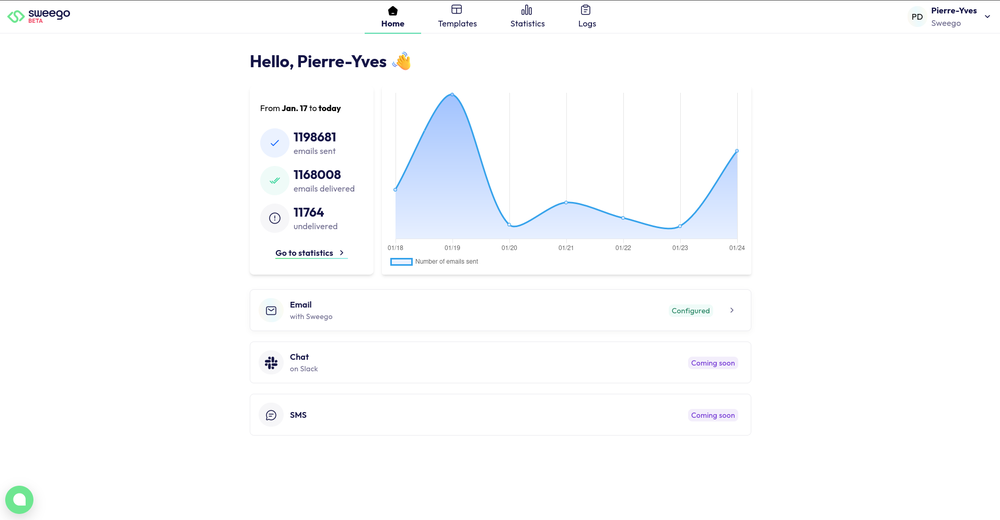Screen dimensions: 1000x520
Task: Open the Home tab
Action: (393, 17)
